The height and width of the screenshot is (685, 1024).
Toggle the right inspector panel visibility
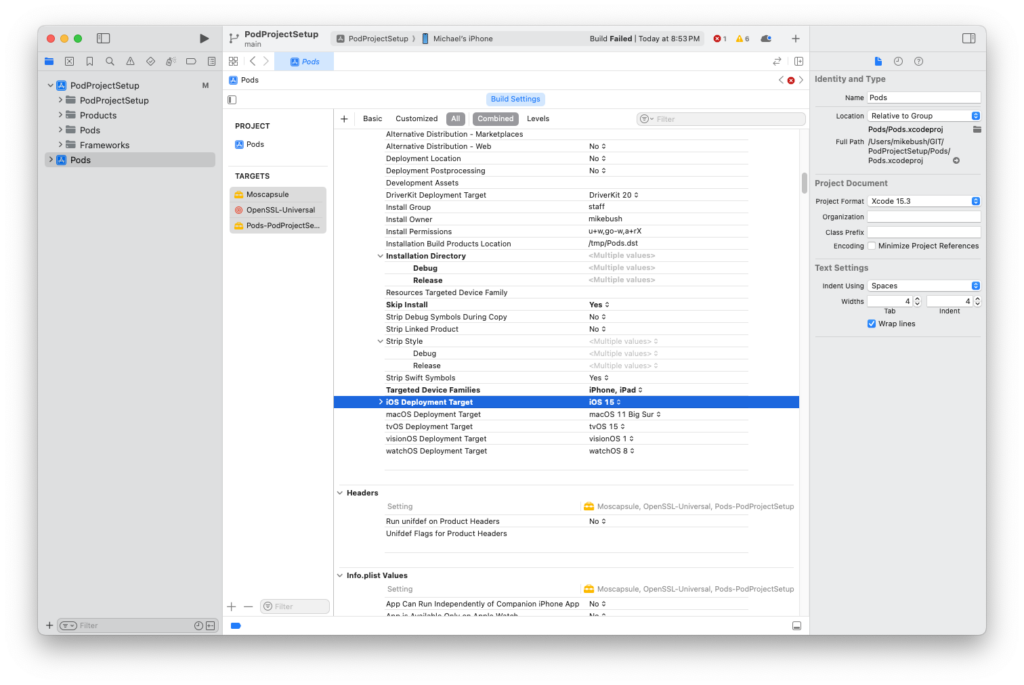tap(968, 38)
